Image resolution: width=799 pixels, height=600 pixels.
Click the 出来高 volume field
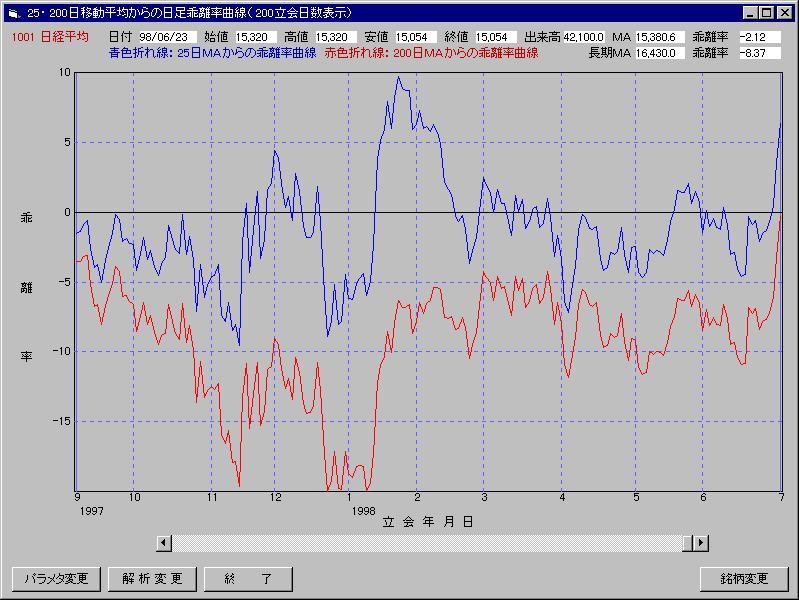(584, 37)
